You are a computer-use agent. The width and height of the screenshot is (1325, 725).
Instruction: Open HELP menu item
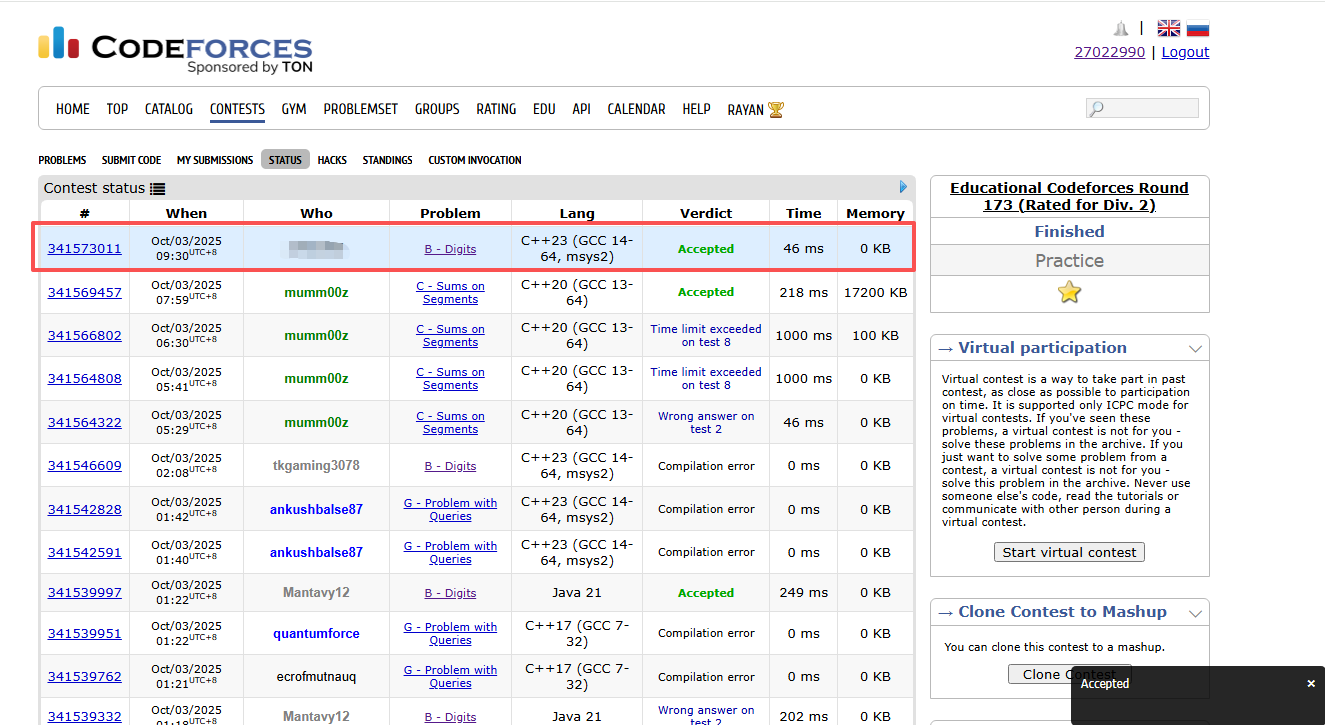pos(696,109)
